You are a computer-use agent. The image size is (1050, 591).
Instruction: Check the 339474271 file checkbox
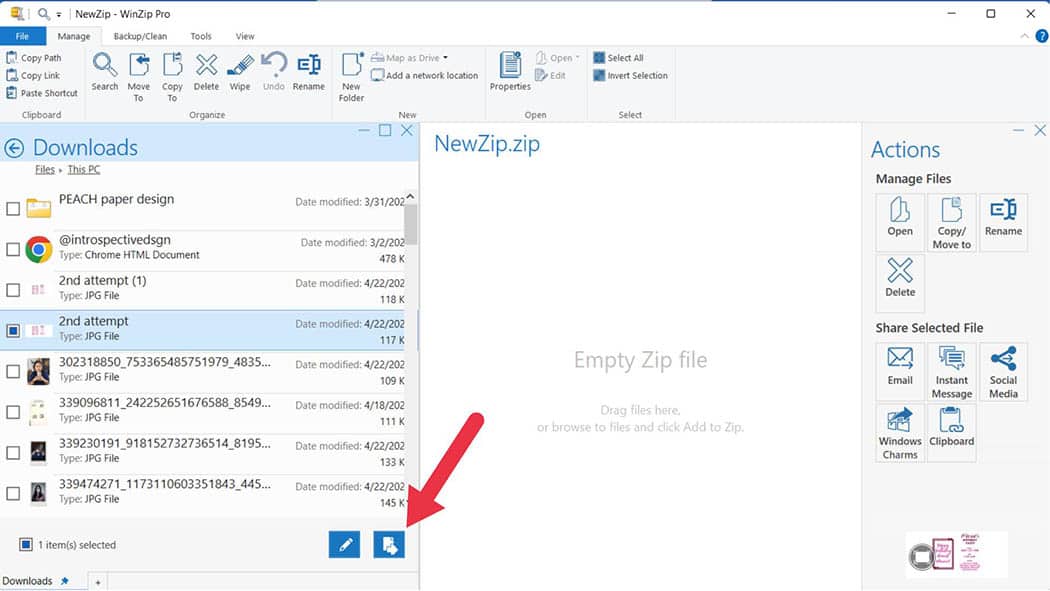coord(13,493)
